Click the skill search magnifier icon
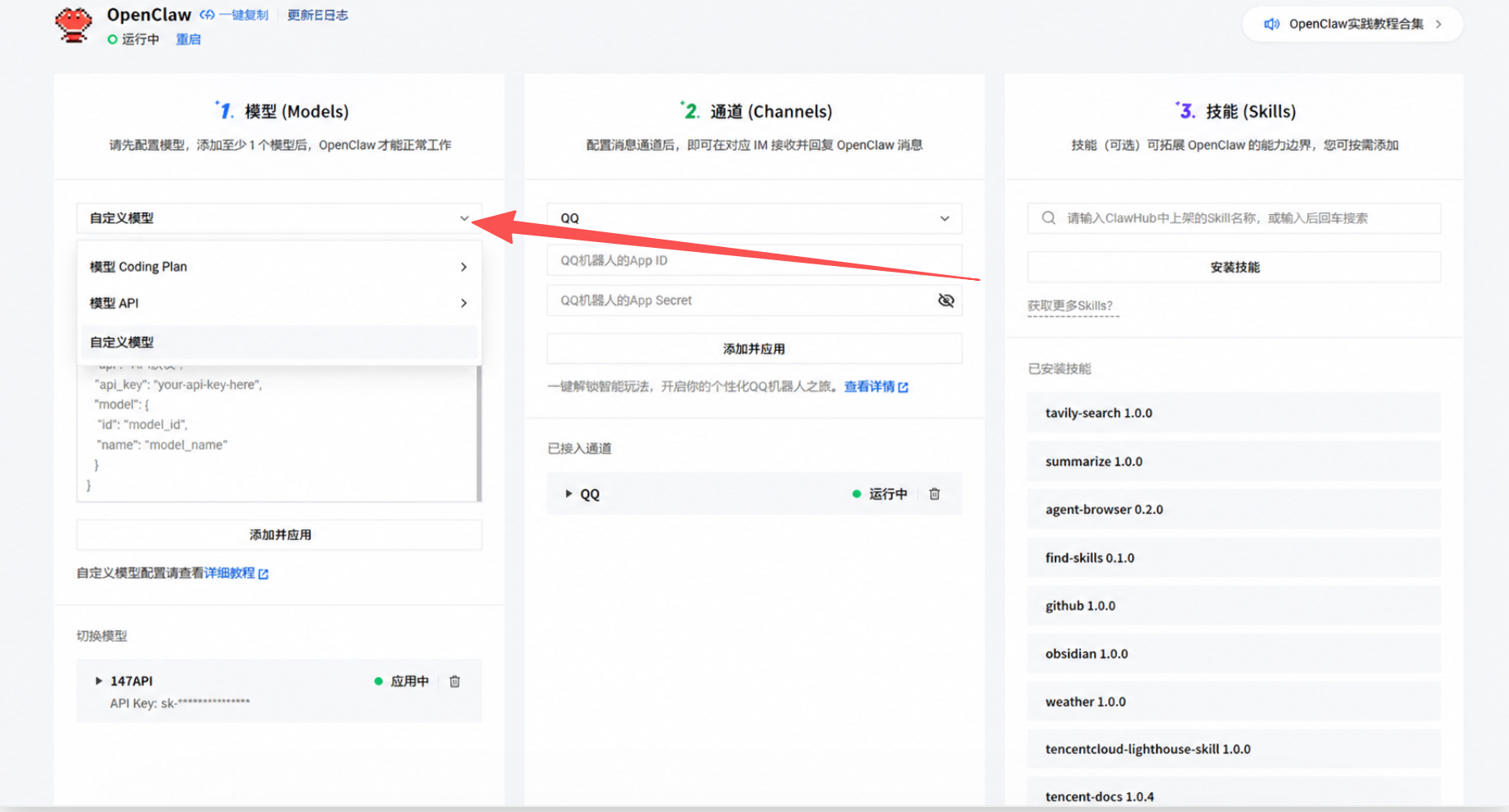The image size is (1509, 812). [1049, 218]
